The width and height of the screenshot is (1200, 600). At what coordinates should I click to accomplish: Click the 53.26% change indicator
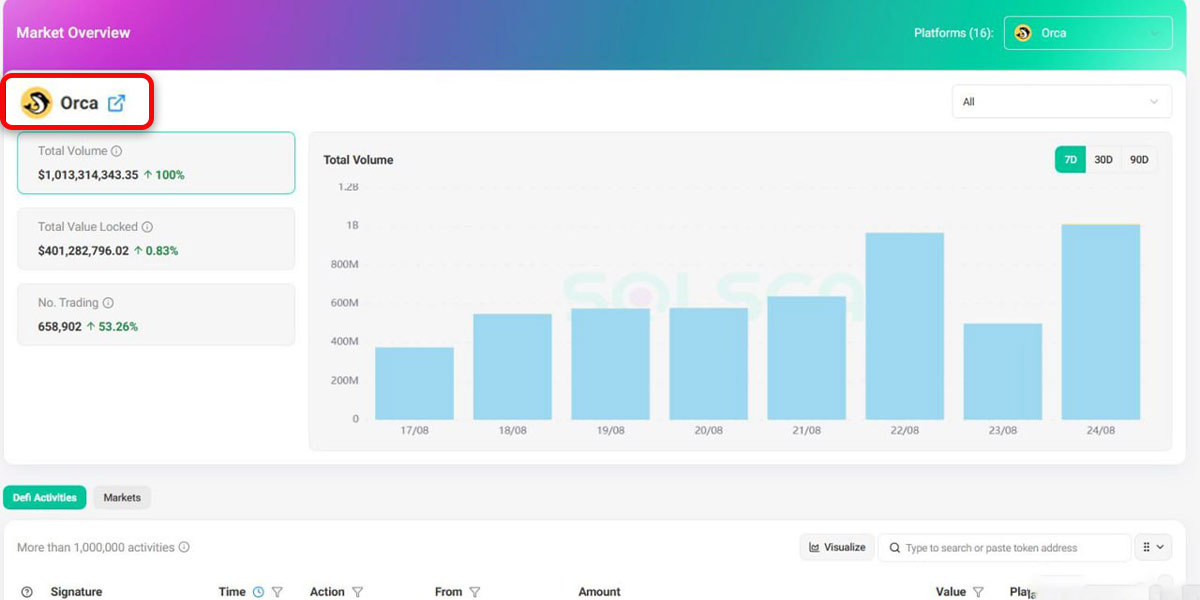pyautogui.click(x=112, y=327)
